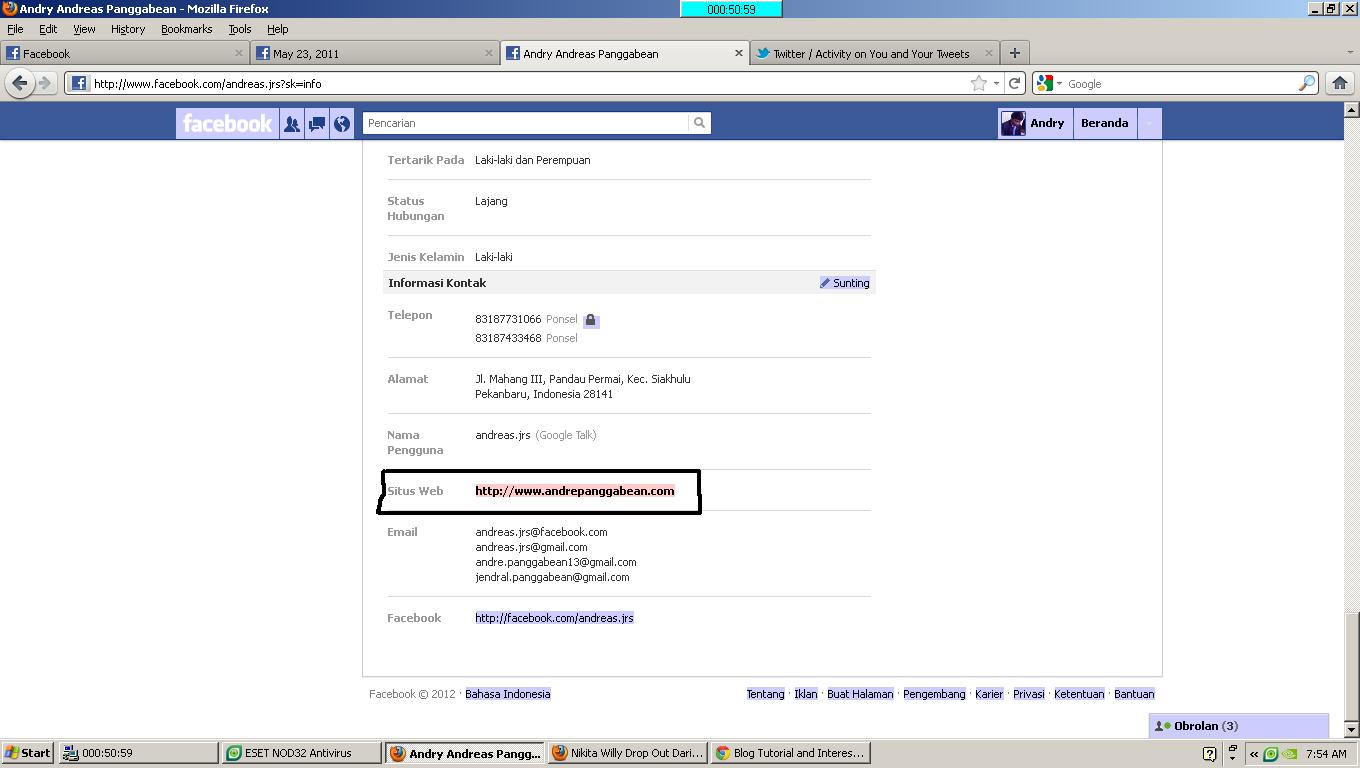Click the phone number privacy lock icon
Image resolution: width=1360 pixels, height=768 pixels.
591,320
